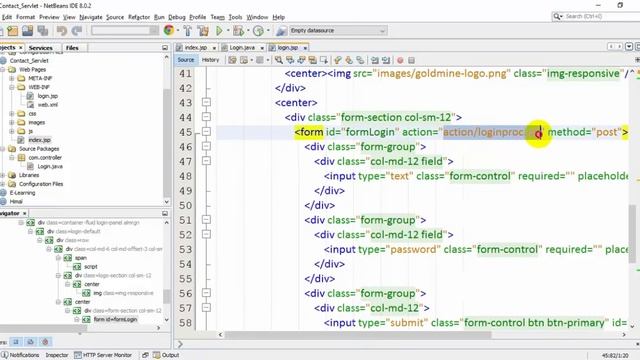Viewport: 640px width, 360px height.
Task: Collapse code fold at line 57
Action: pyautogui.click(x=207, y=308)
